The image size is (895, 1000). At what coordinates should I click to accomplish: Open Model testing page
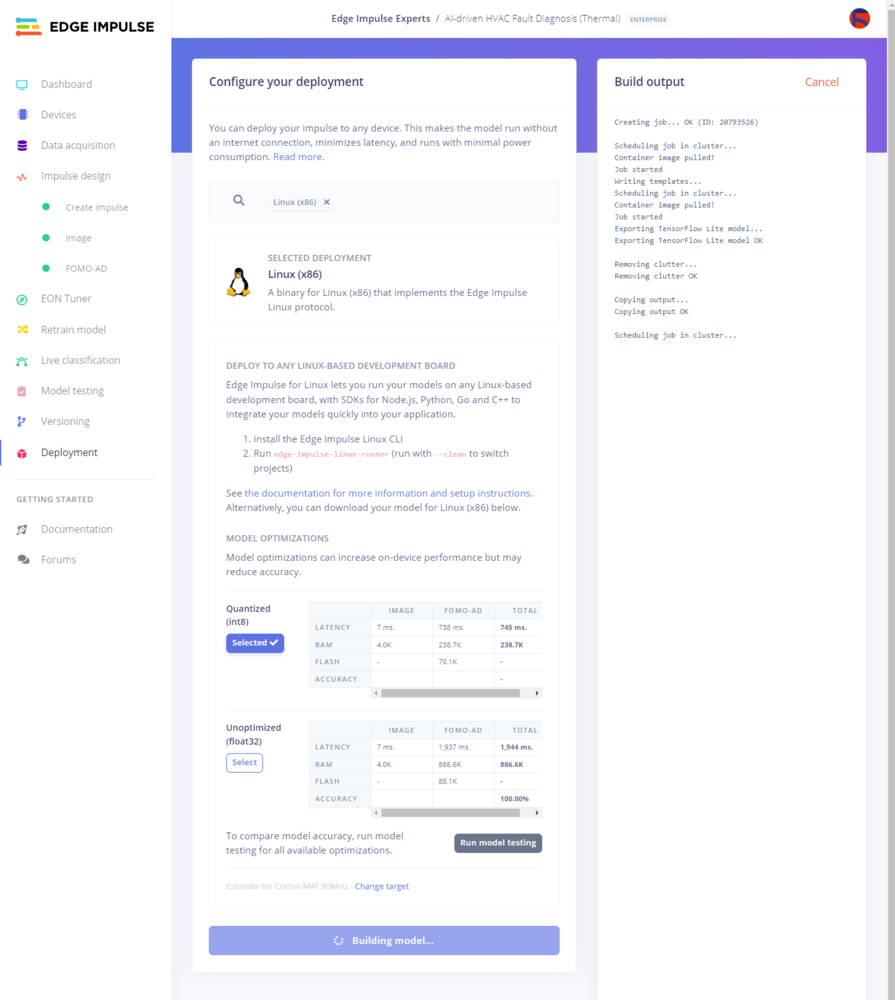pos(72,391)
